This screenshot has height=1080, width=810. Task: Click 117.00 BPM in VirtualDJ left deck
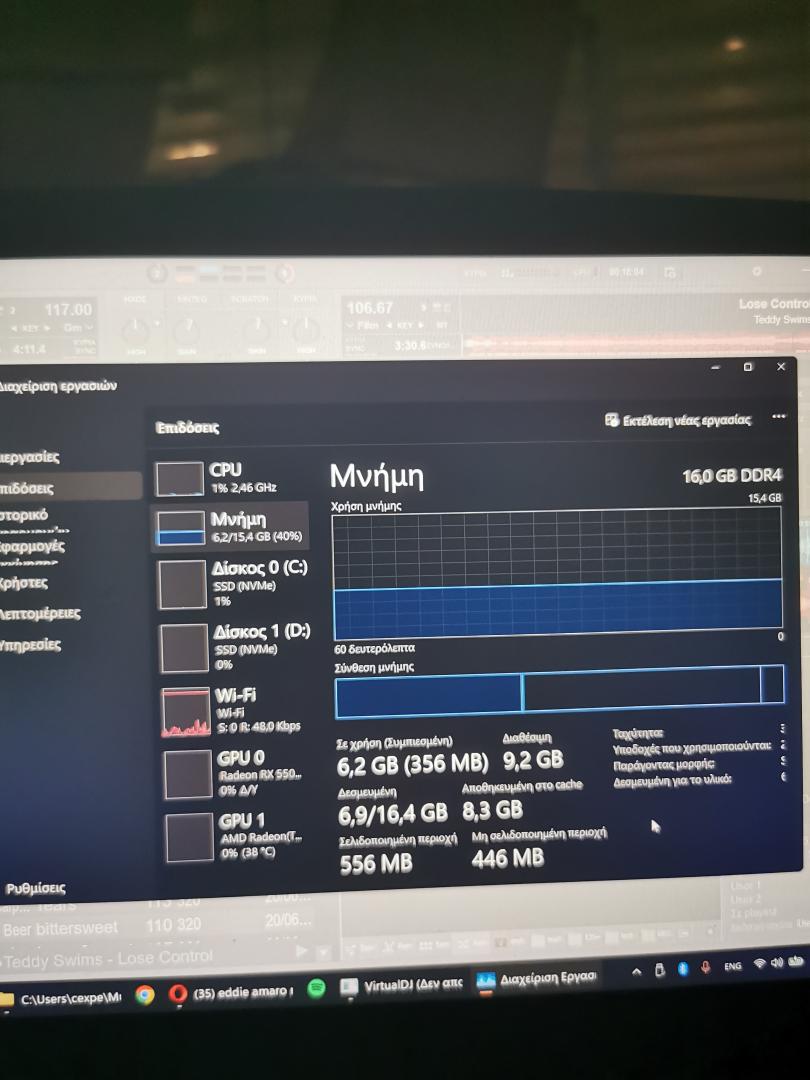(68, 310)
